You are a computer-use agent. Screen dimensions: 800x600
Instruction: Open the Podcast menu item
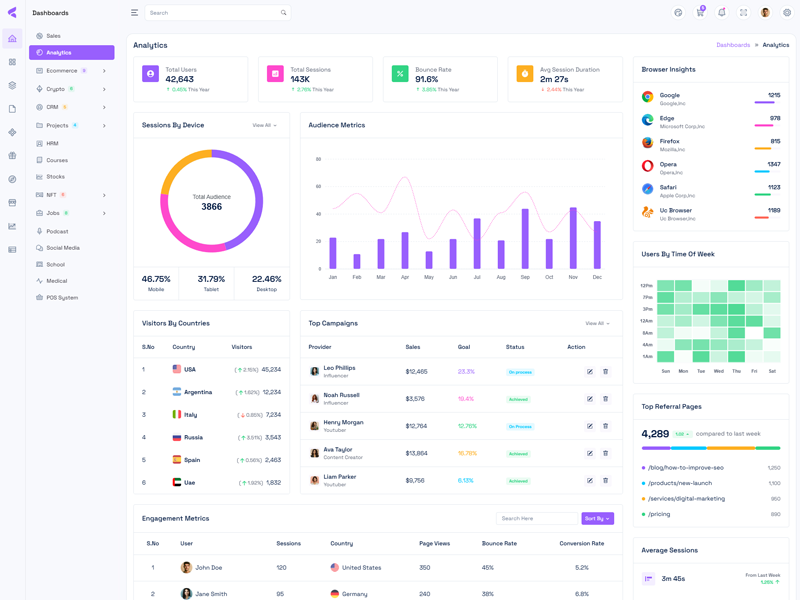(x=57, y=231)
